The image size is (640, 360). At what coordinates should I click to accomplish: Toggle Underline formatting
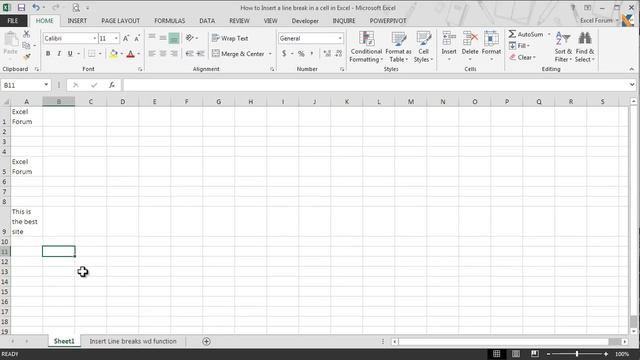click(70, 53)
